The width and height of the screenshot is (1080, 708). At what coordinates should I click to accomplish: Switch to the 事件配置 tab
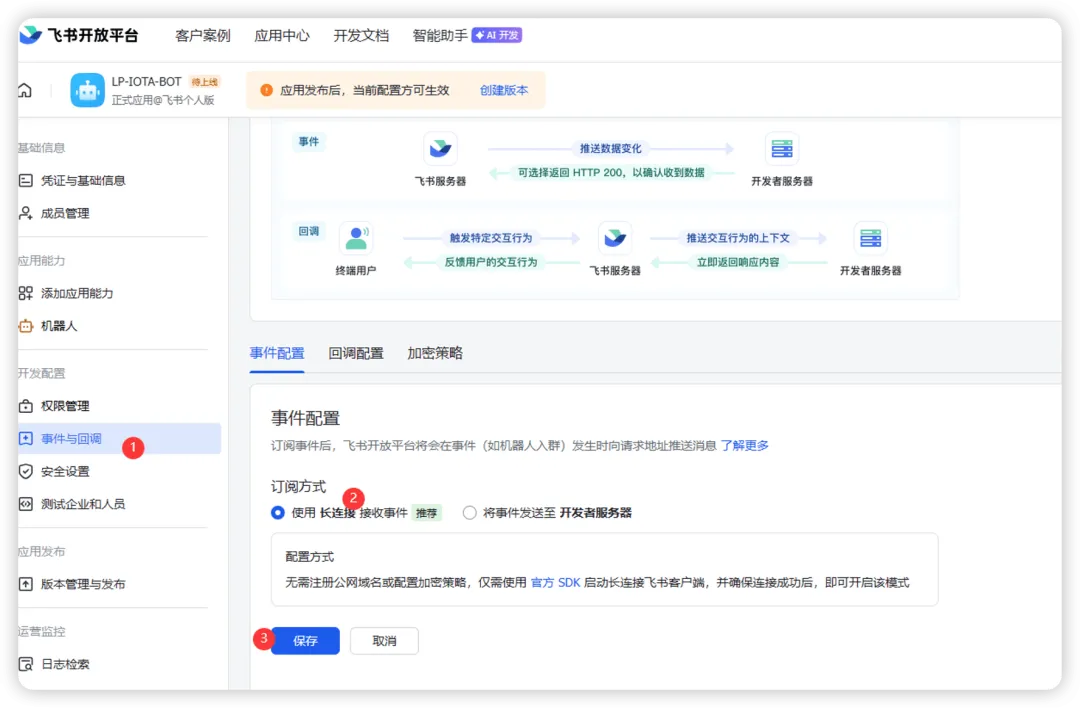(277, 353)
